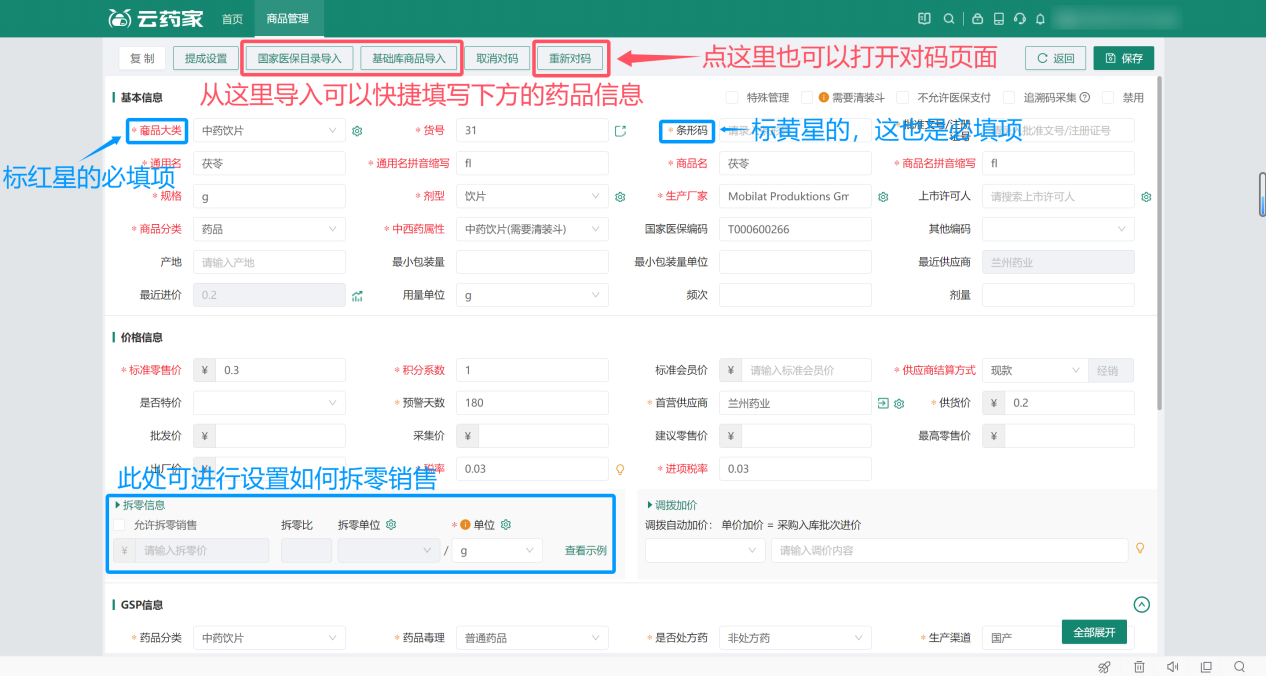This screenshot has width=1266, height=676.
Task: Open the 用量单位 dropdown showing g
Action: tap(532, 295)
